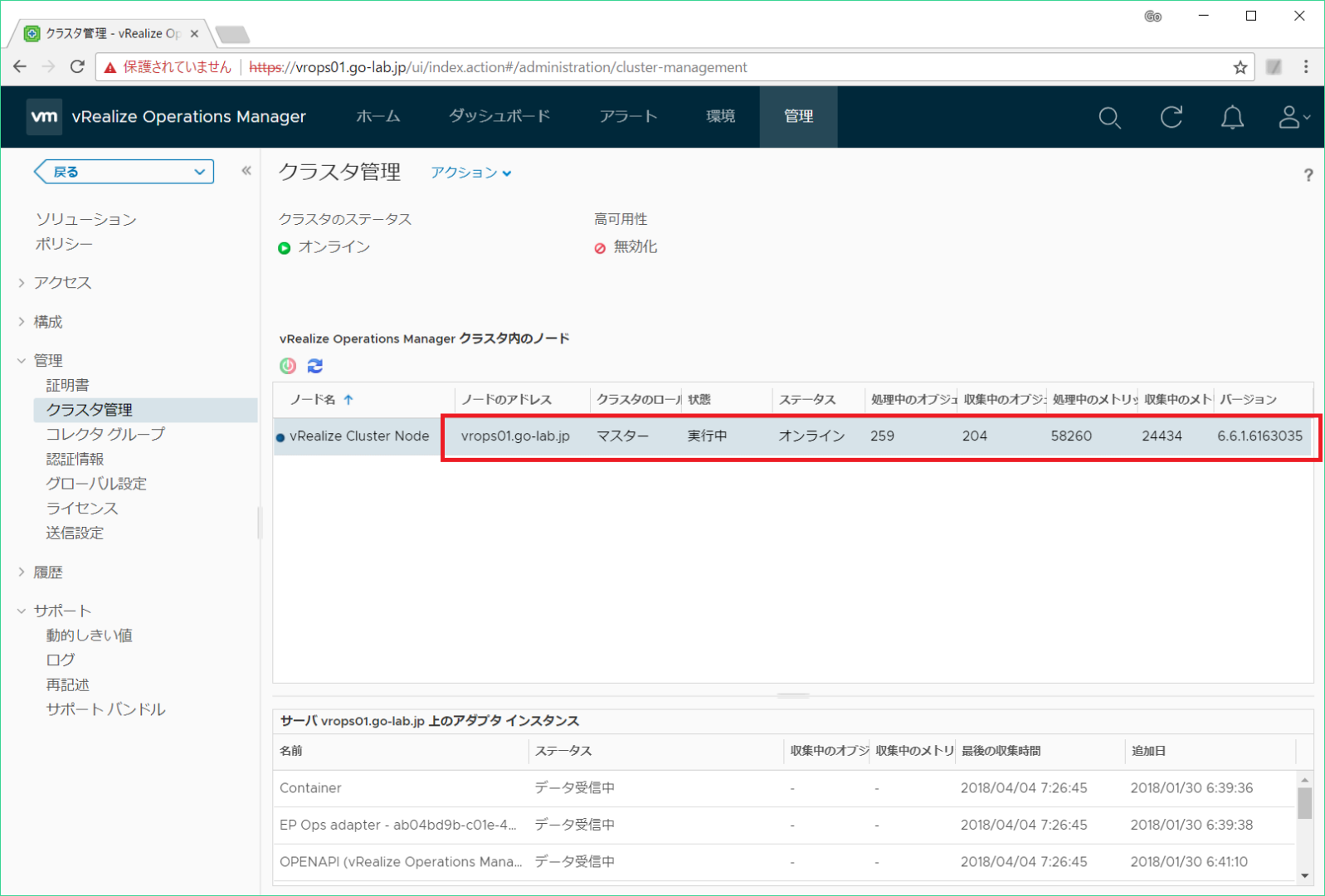
Task: Click the browser back arrow
Action: (20, 67)
